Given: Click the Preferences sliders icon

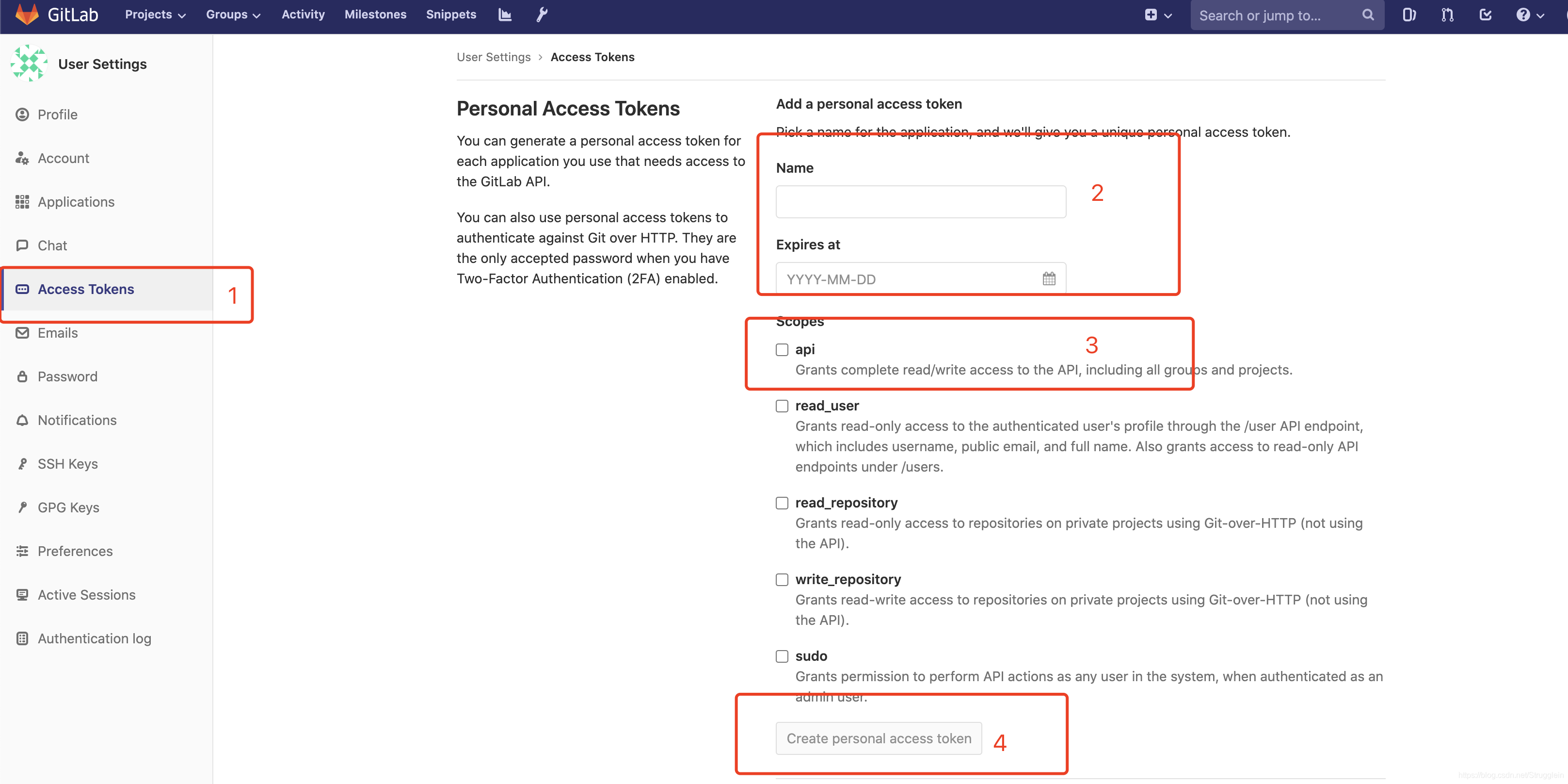Looking at the screenshot, I should (22, 551).
